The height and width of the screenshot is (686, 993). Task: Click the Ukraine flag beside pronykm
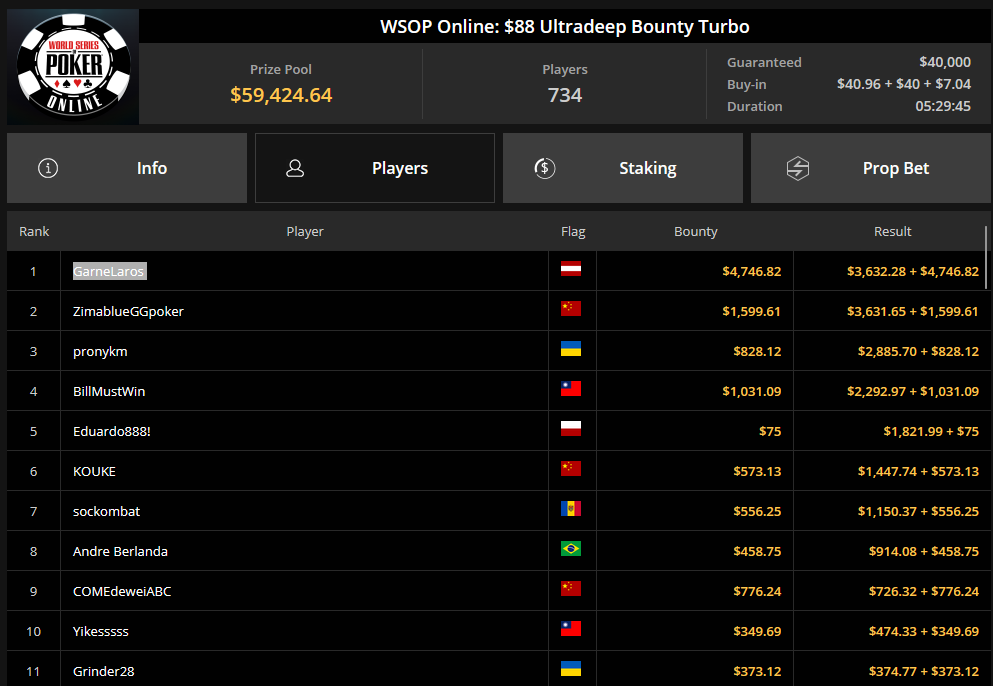571,349
